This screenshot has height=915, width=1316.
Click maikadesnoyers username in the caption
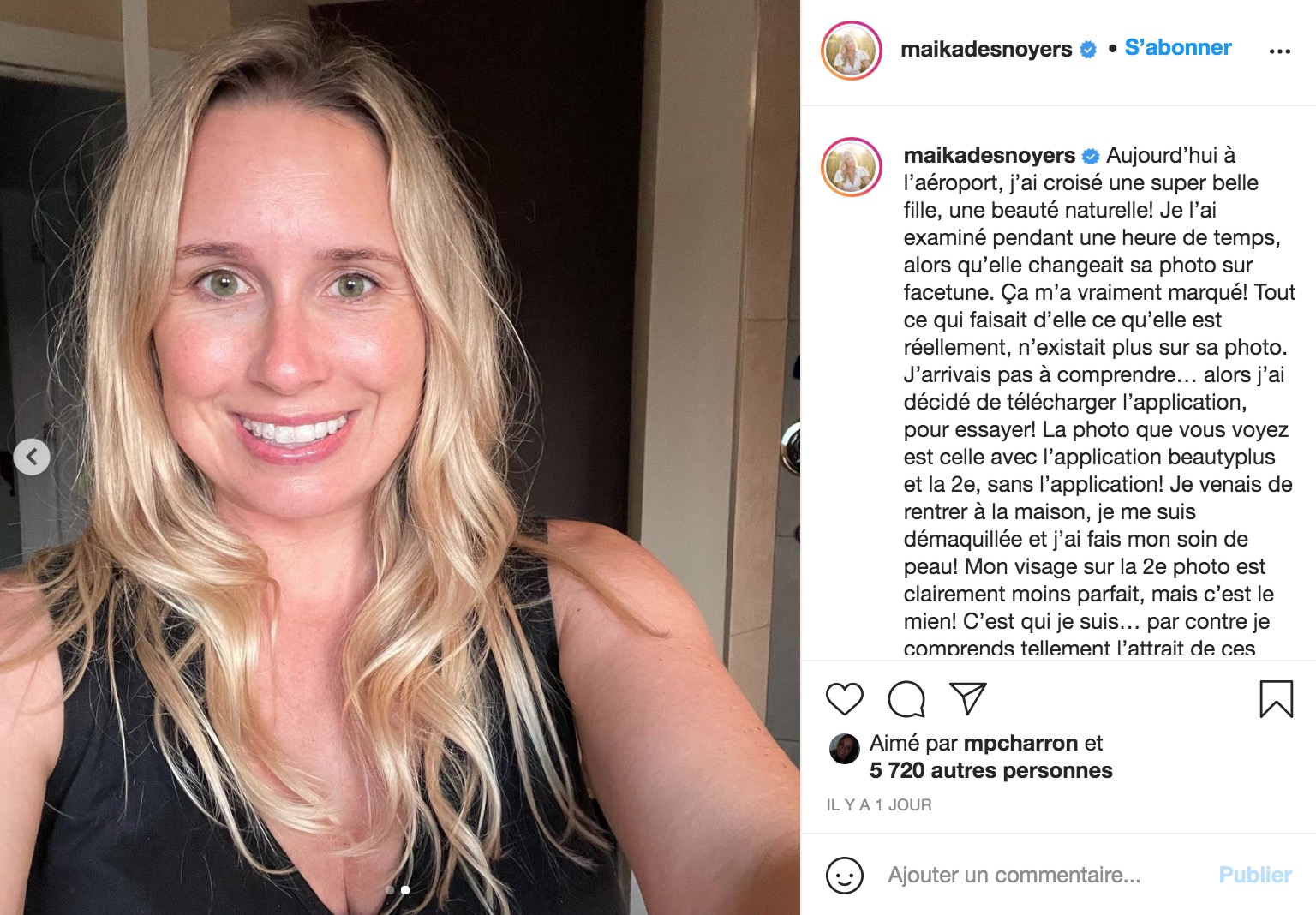point(989,155)
